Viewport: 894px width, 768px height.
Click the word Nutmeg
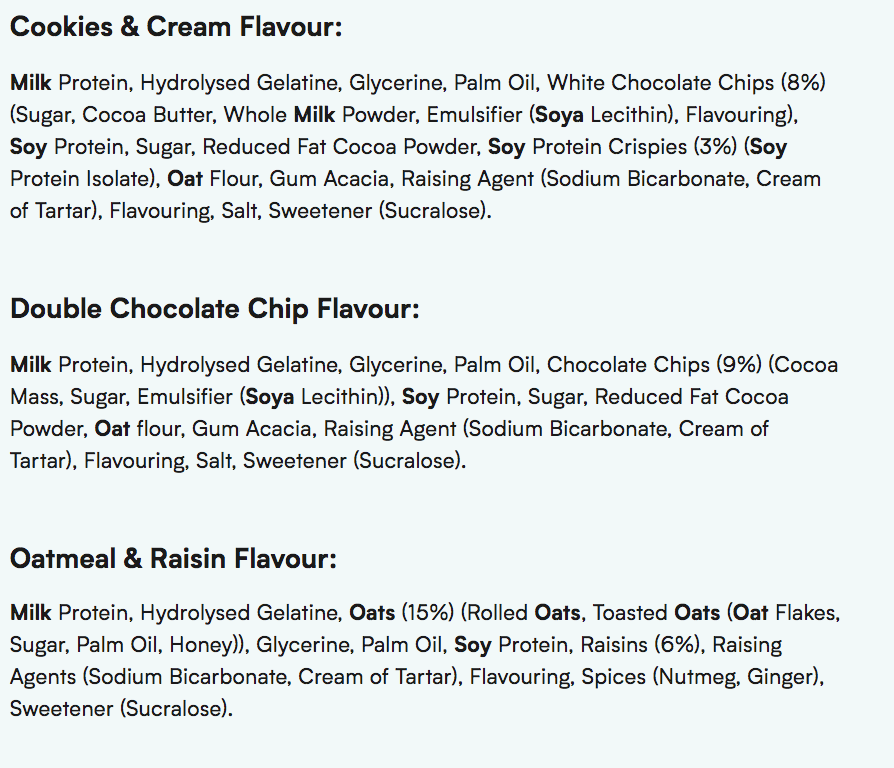pos(698,677)
